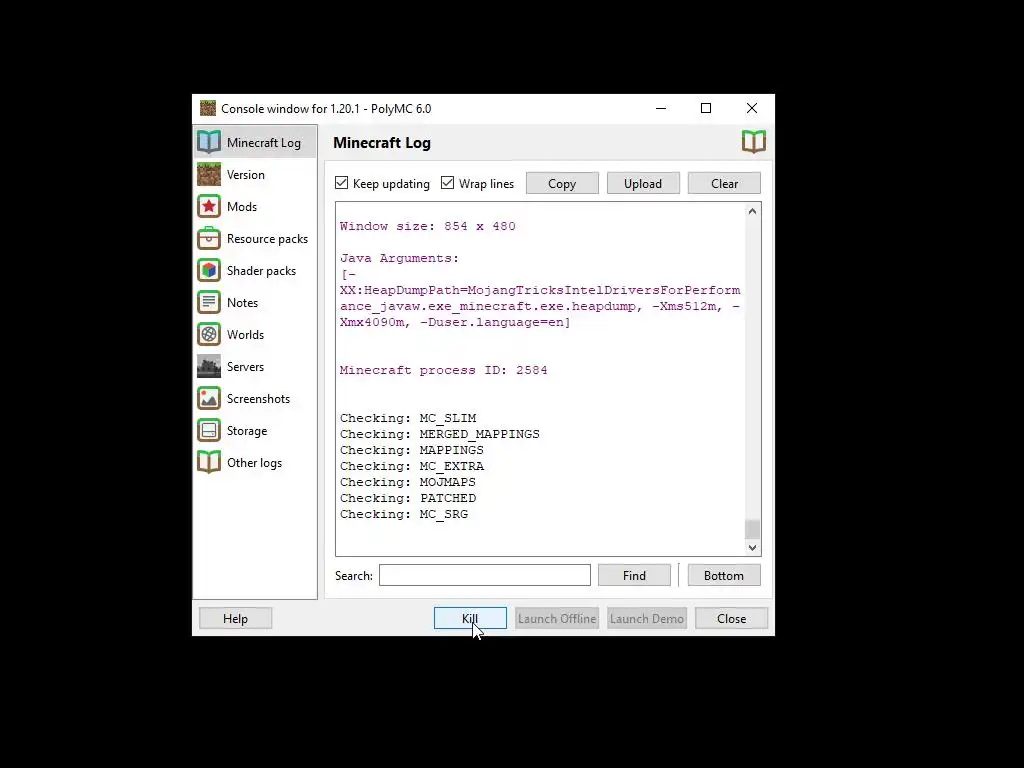Click the Servers icon in sidebar

[x=209, y=366]
